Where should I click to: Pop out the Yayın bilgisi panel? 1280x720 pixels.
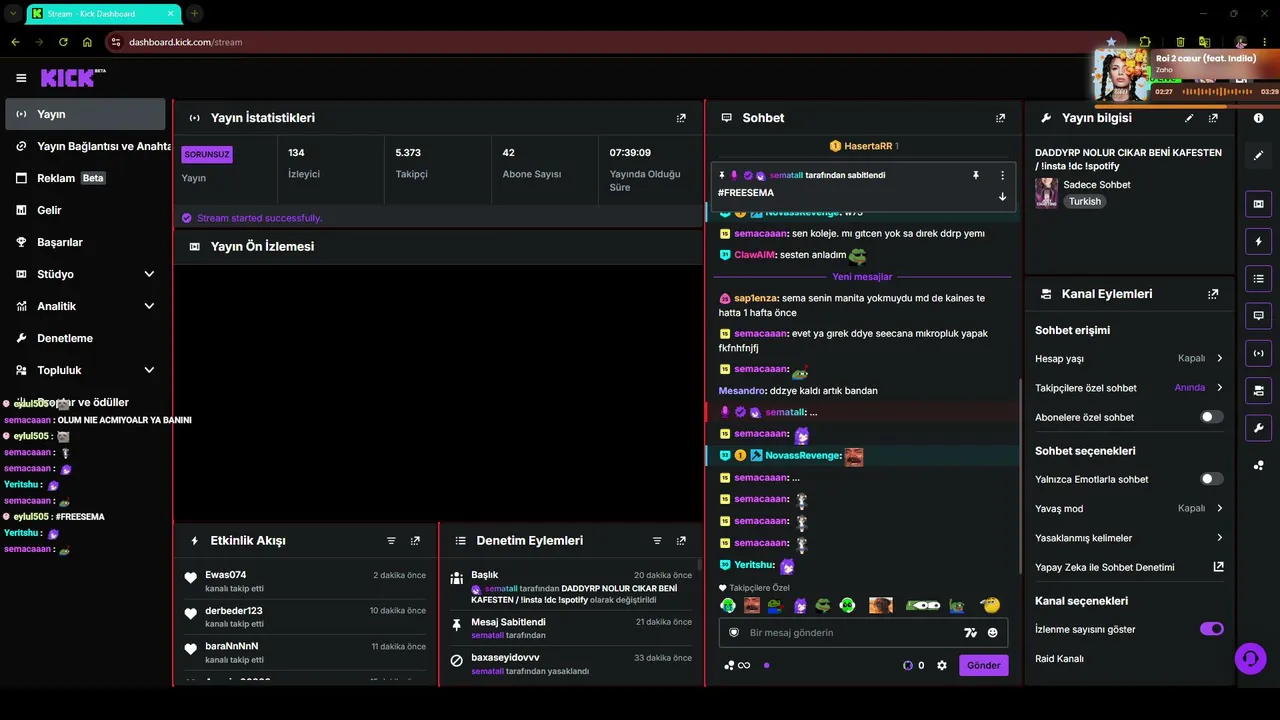[1213, 118]
